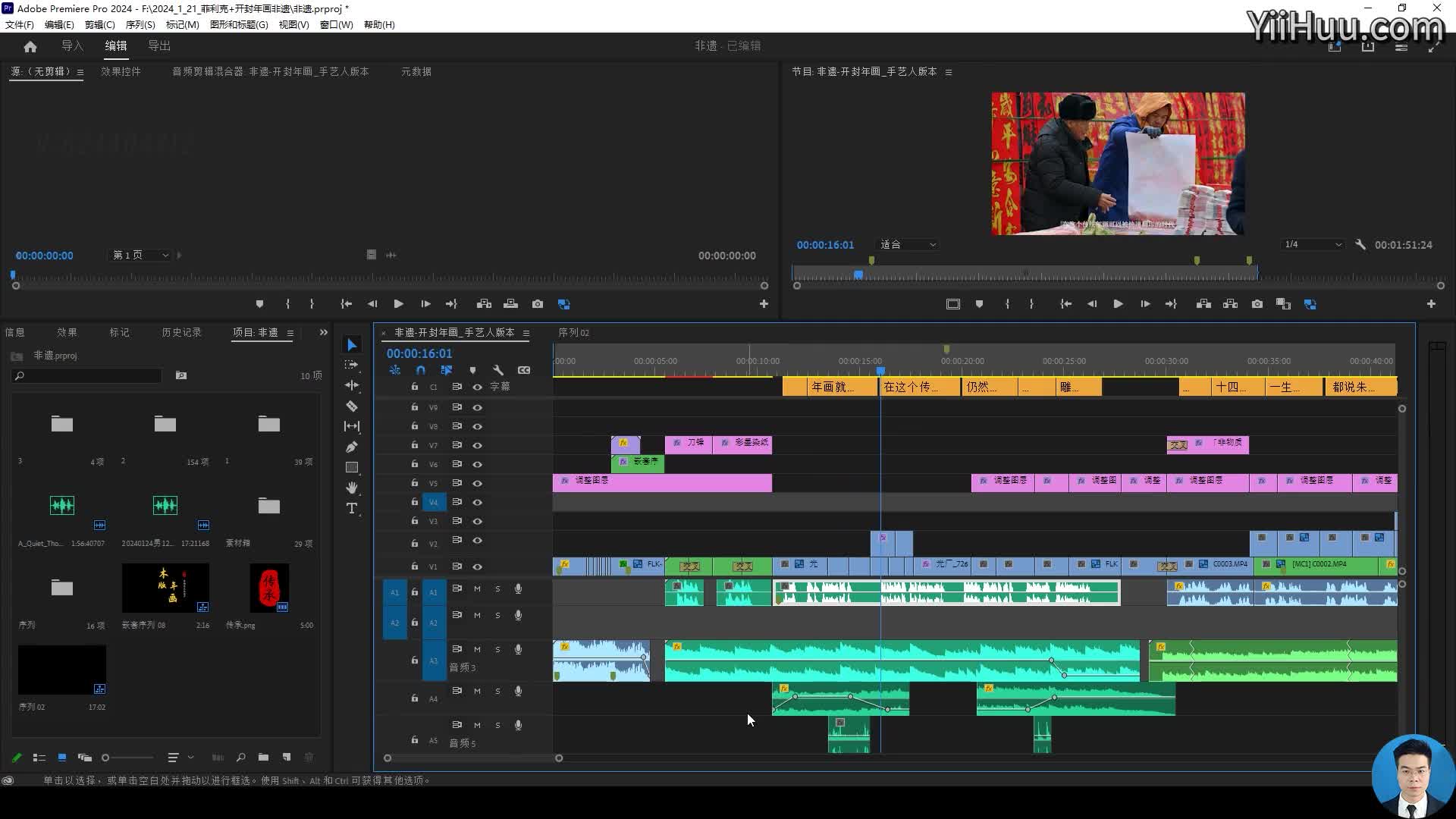Enable voice-over record on A4

tap(519, 691)
